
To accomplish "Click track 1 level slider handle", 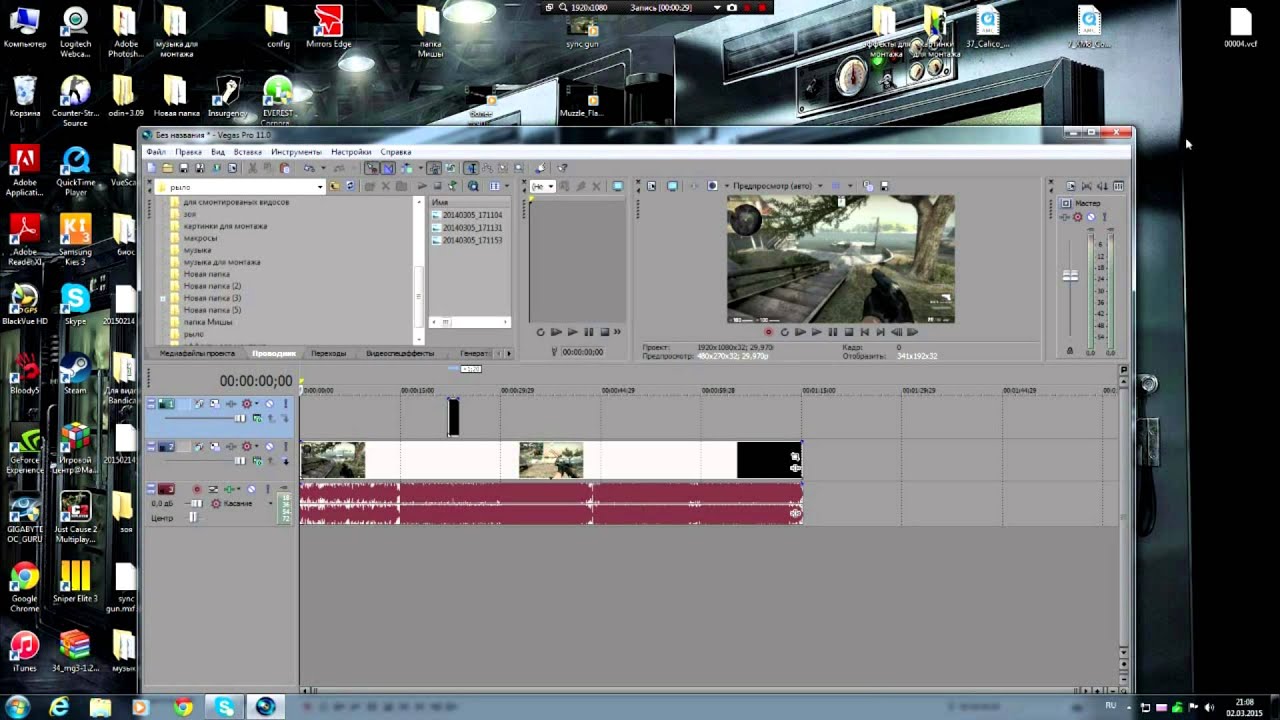I will pos(240,418).
